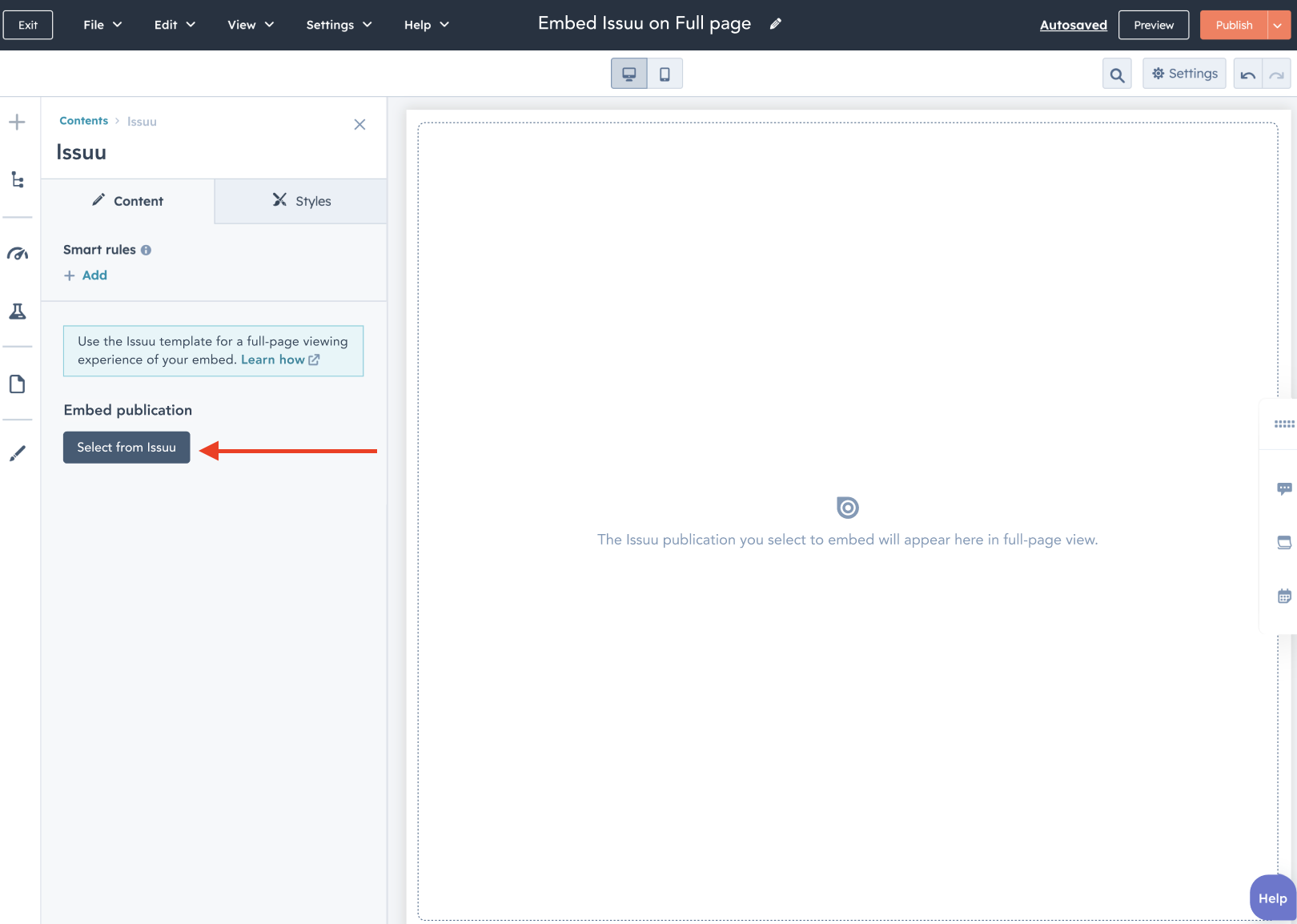Expand the Publish options dropdown arrow
Screen dimensions: 1297x924
(1278, 25)
